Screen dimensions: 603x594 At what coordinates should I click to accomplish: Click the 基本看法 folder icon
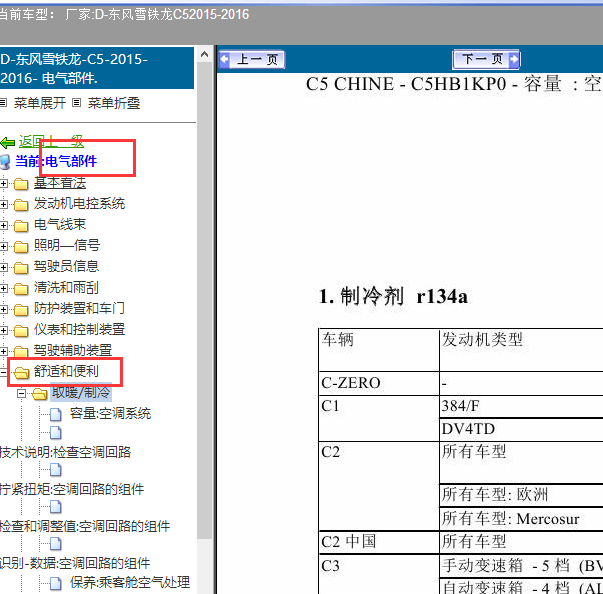pos(21,184)
